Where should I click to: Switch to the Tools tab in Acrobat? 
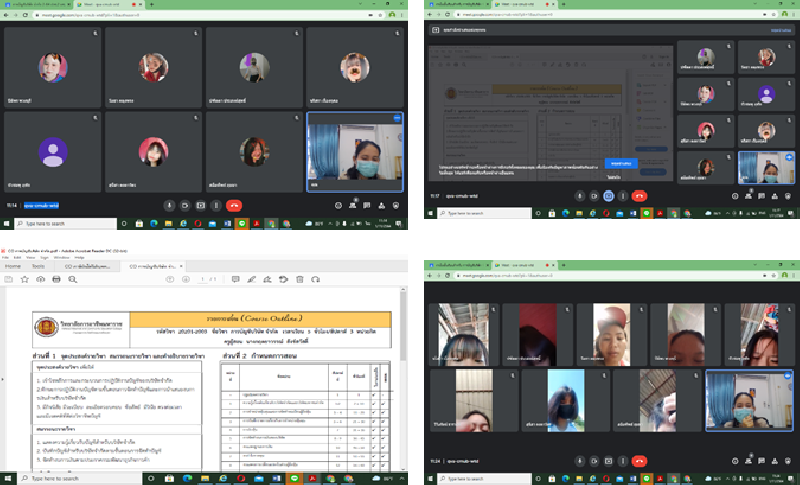(38, 267)
